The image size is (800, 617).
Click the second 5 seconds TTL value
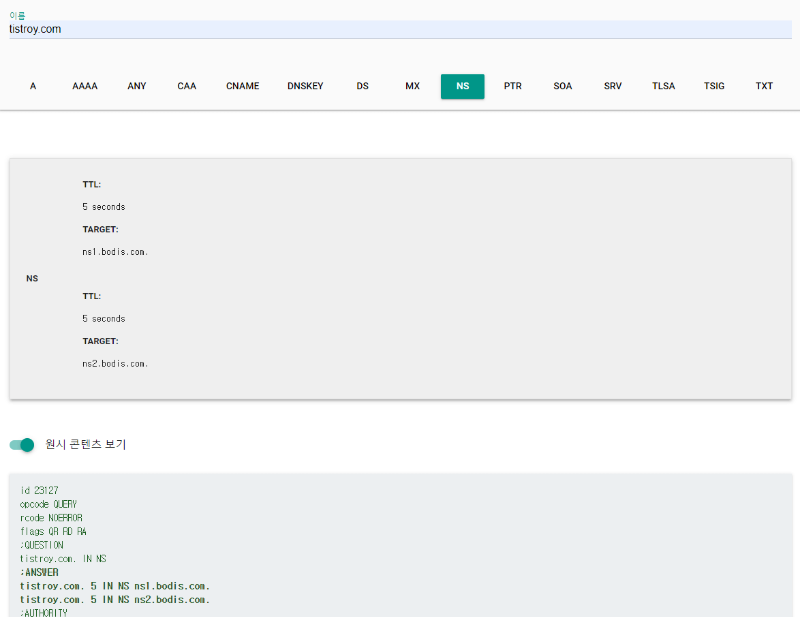tap(104, 318)
